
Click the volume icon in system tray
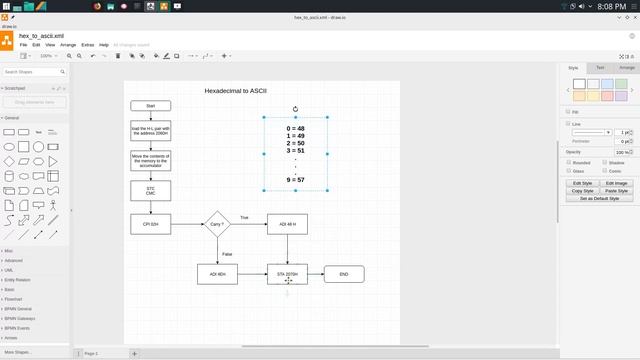(581, 6)
